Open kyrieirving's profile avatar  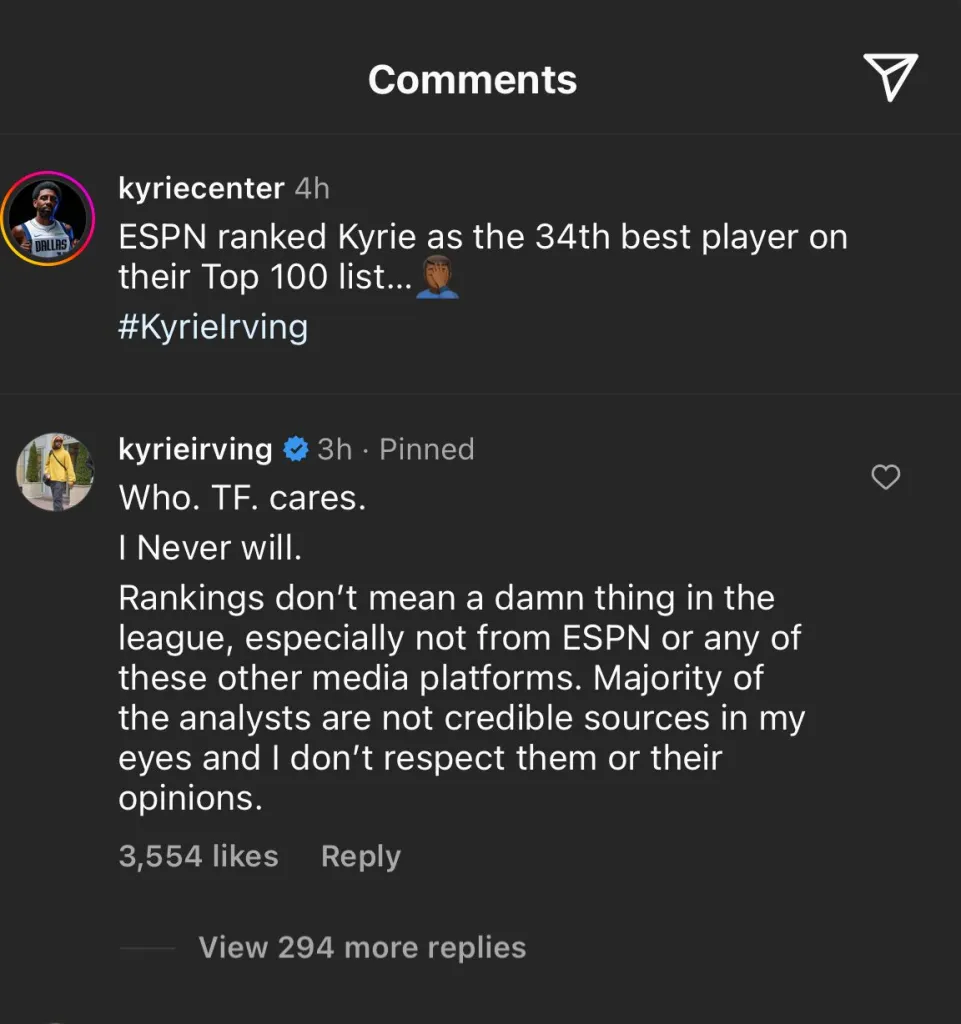[54, 472]
